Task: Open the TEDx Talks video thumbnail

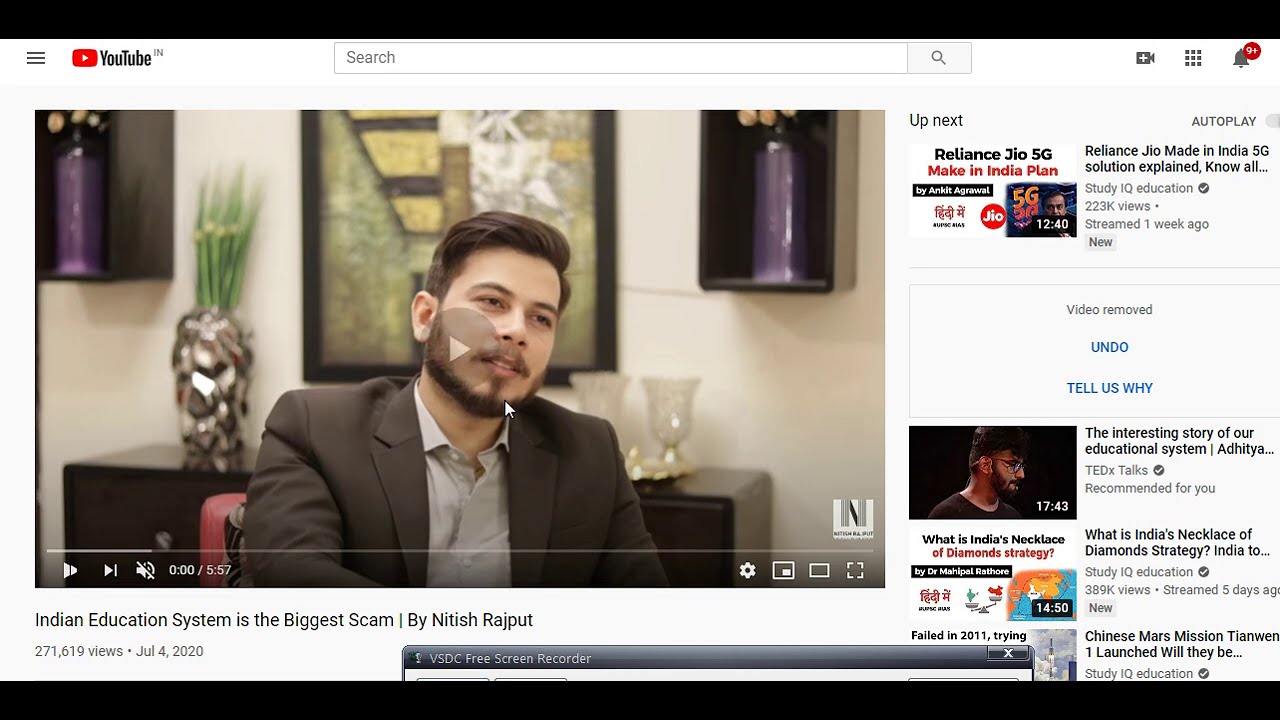Action: click(x=993, y=472)
